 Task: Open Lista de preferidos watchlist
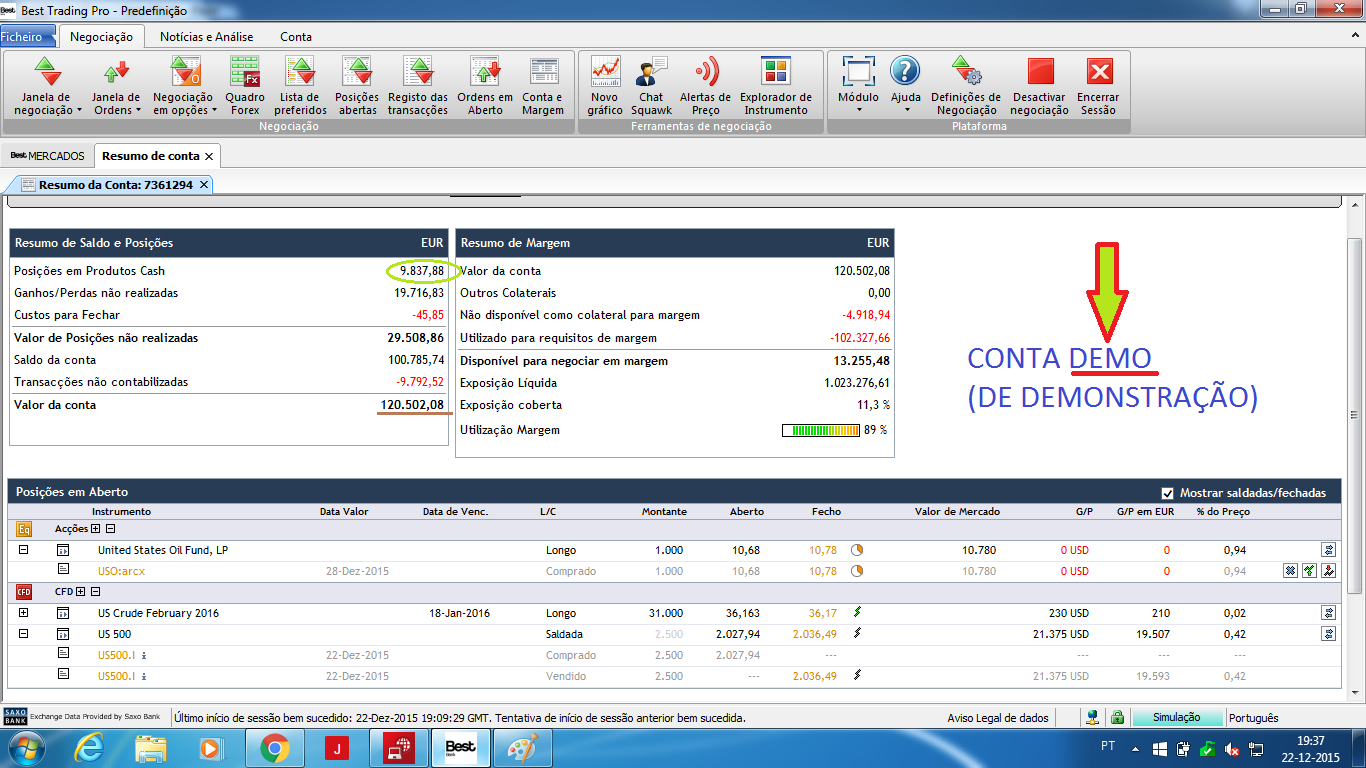(x=300, y=86)
